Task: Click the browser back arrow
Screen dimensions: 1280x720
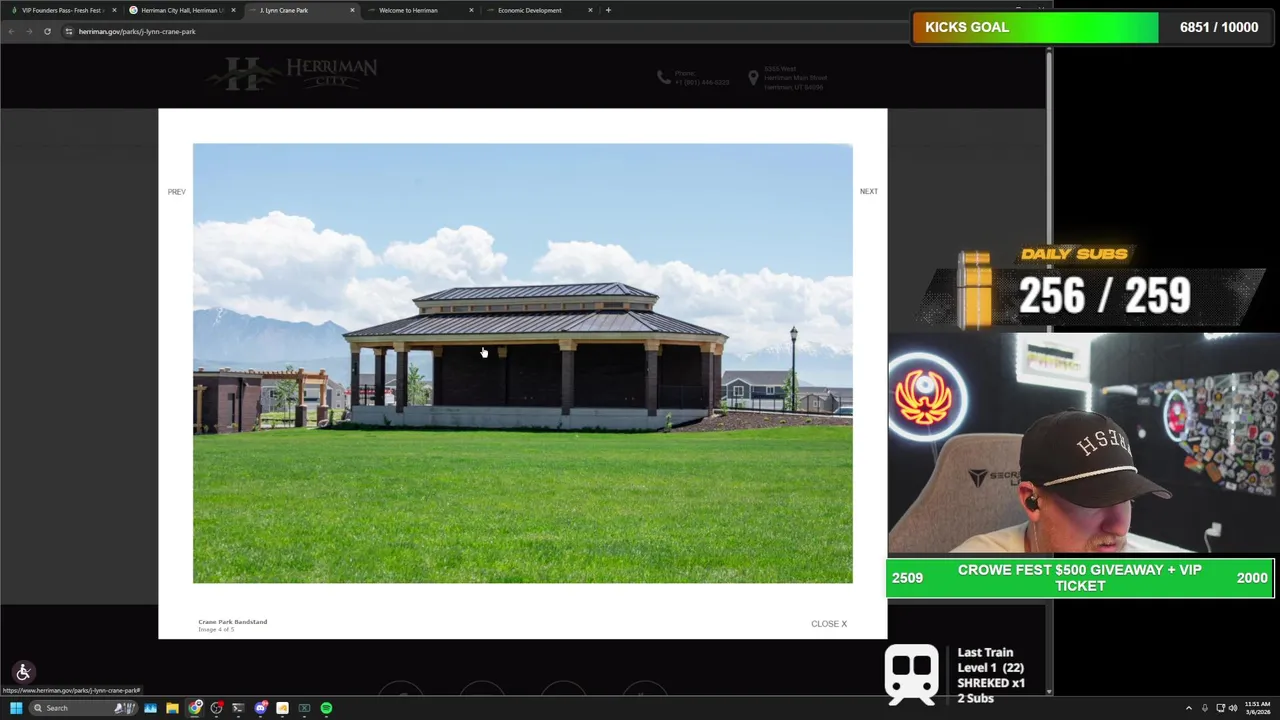Action: click(11, 31)
